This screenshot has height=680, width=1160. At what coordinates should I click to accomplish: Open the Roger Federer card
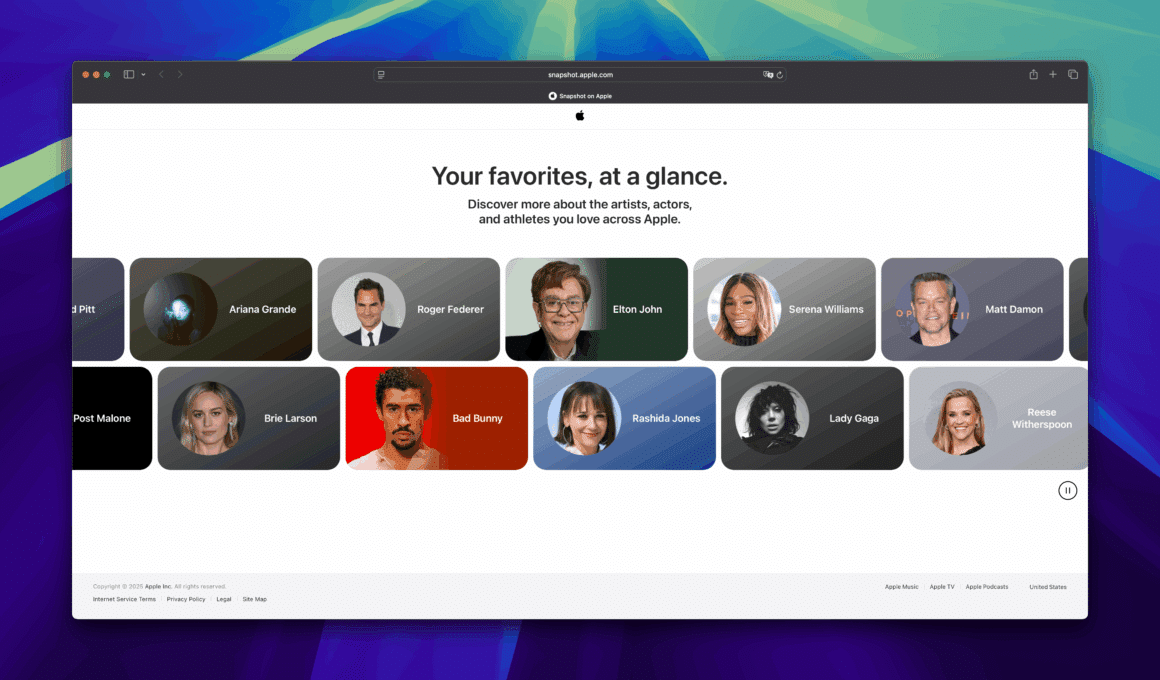point(408,309)
